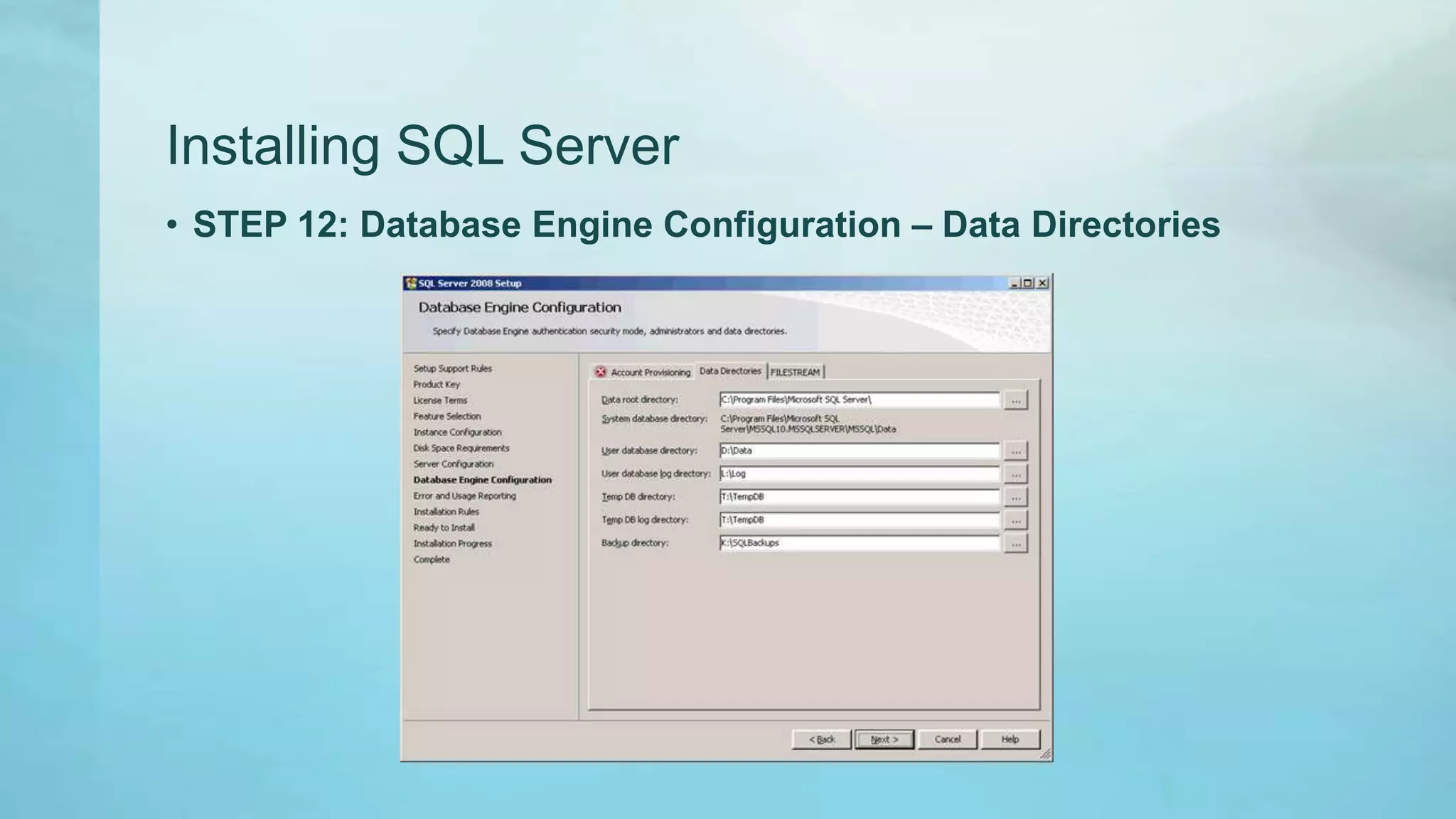Open the FILESTREAM tab
Image resolution: width=1456 pixels, height=819 pixels.
tap(796, 372)
